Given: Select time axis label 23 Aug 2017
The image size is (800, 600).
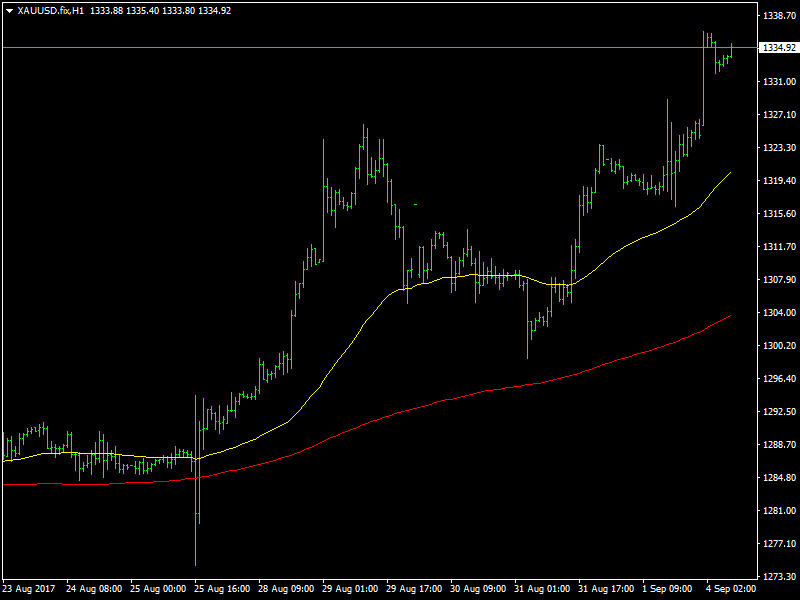Looking at the screenshot, I should 29,589.
